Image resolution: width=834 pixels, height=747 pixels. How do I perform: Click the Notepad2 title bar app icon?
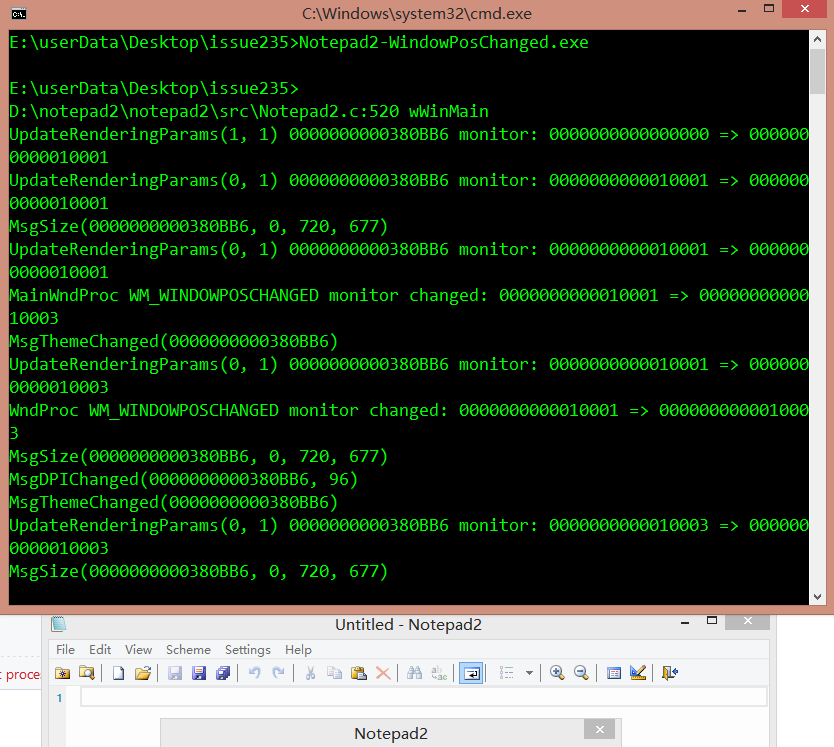(58, 624)
